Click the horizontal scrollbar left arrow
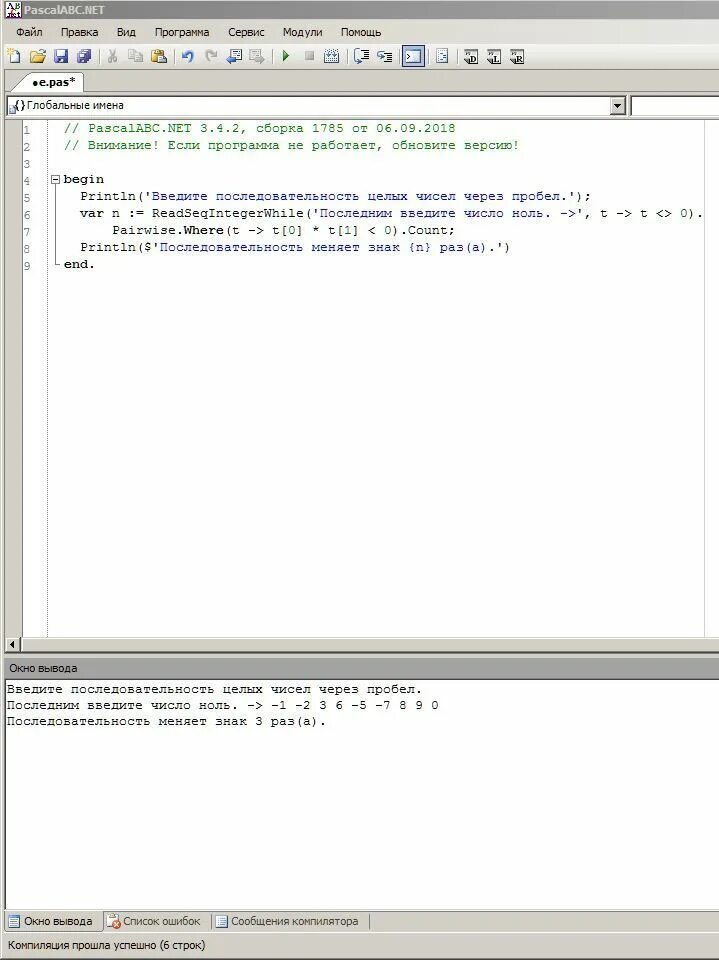 click(12, 644)
